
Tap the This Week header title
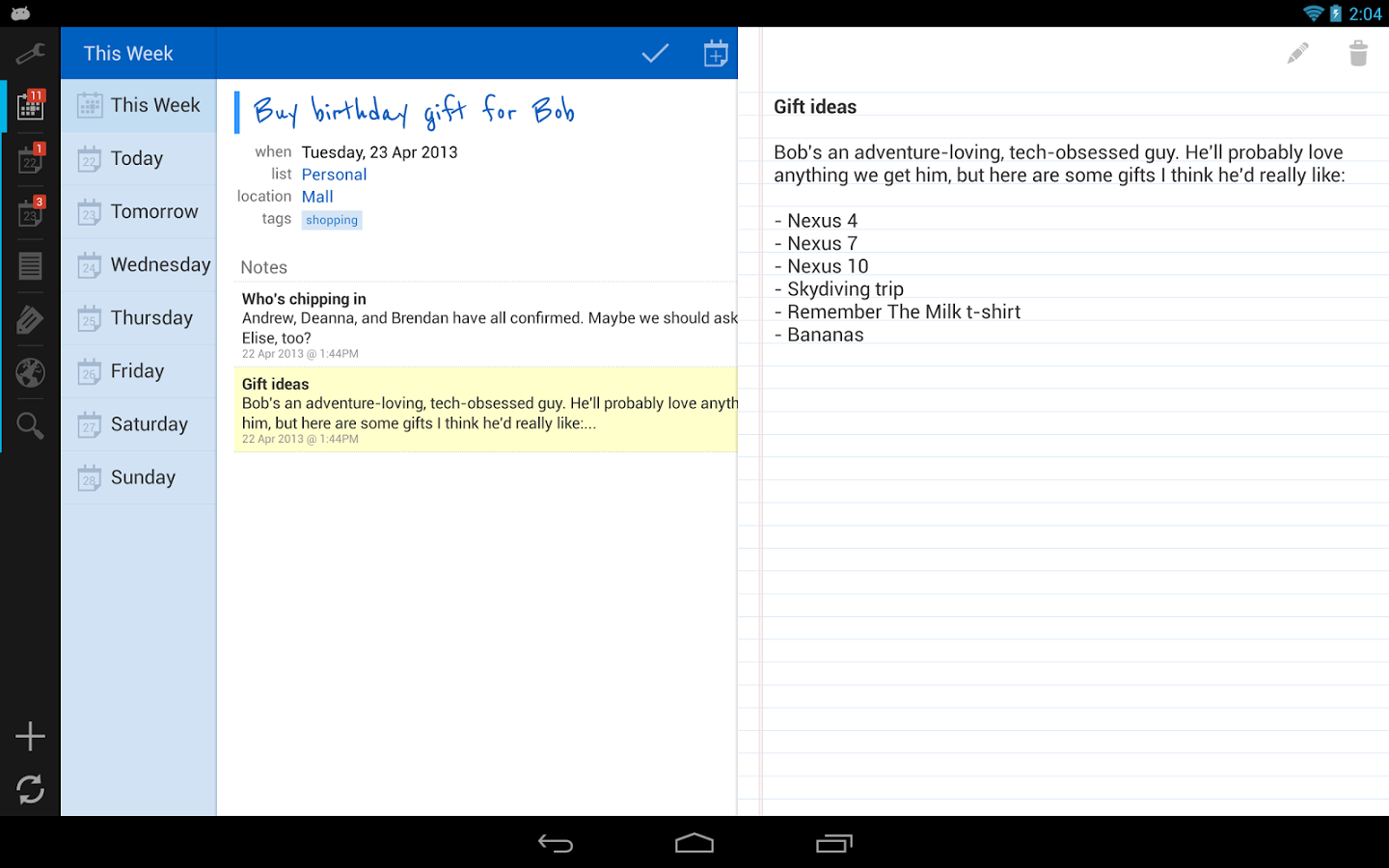pos(128,54)
